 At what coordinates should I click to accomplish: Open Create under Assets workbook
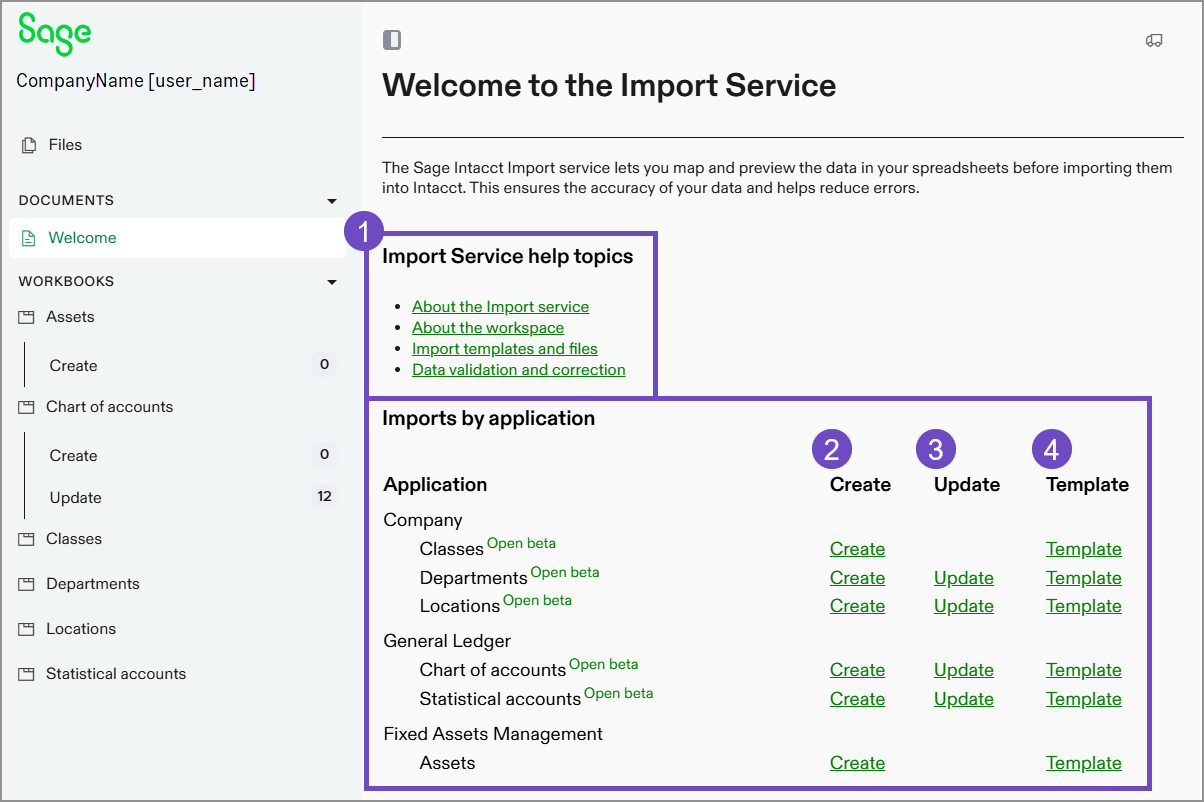point(74,366)
